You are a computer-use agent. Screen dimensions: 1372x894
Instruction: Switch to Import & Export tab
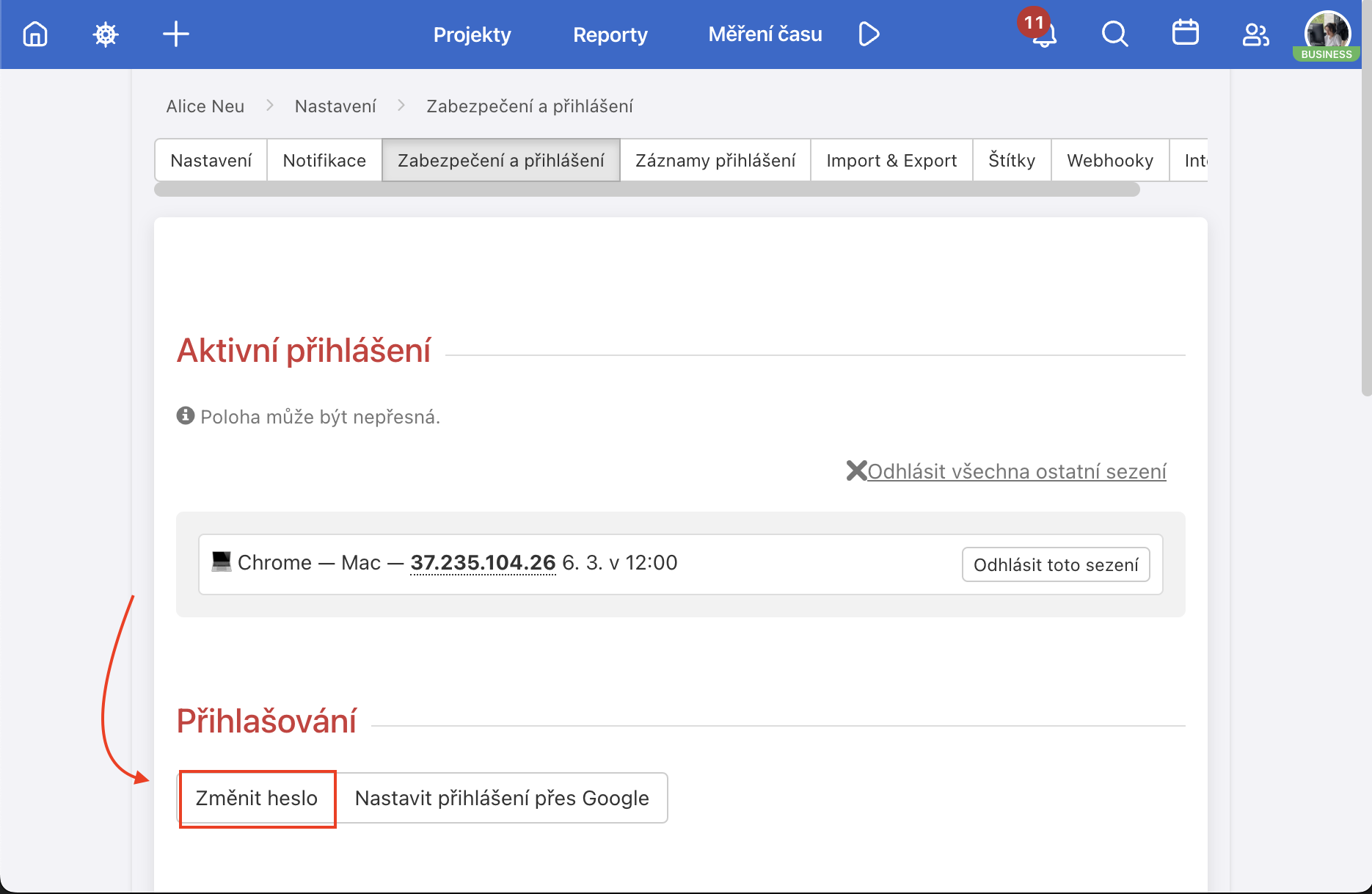pyautogui.click(x=891, y=160)
